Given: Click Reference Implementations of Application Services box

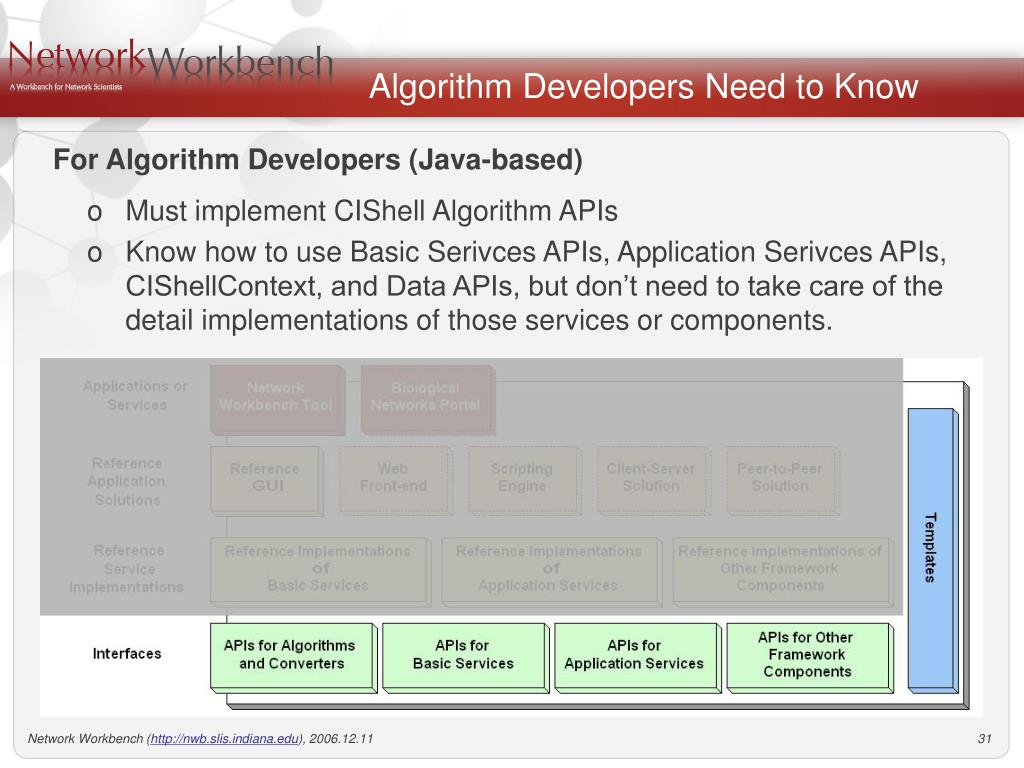Looking at the screenshot, I should [x=551, y=571].
